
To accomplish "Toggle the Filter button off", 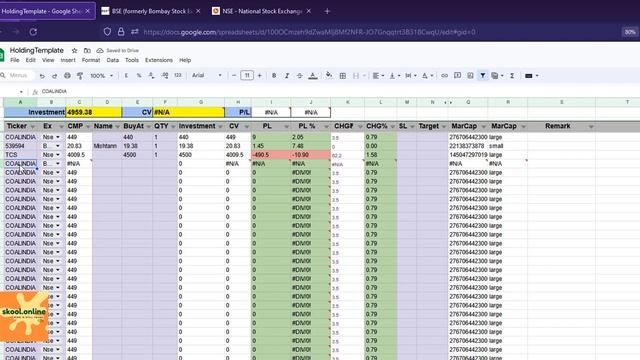I will tap(483, 76).
